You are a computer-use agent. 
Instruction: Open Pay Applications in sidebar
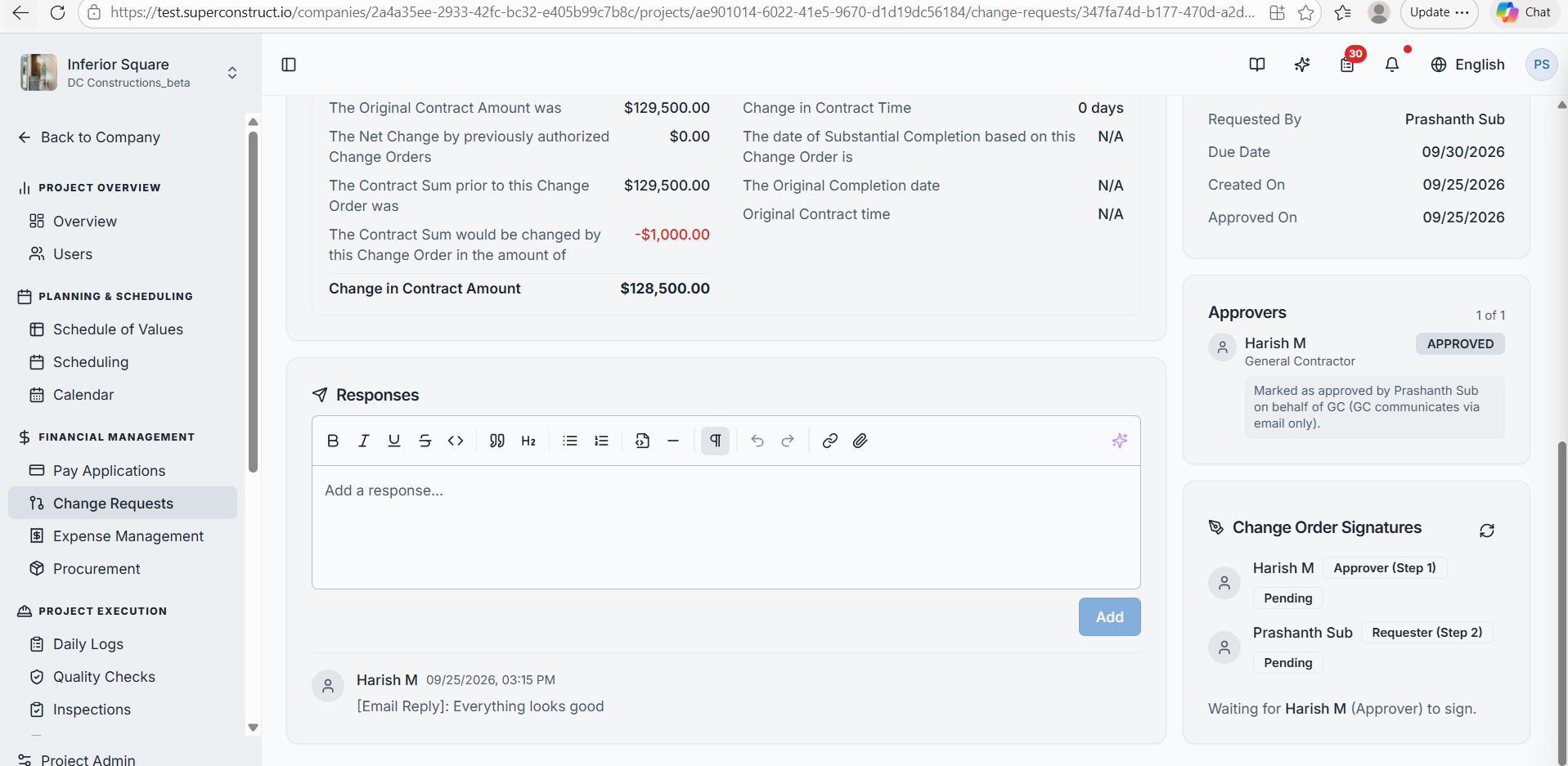(109, 471)
